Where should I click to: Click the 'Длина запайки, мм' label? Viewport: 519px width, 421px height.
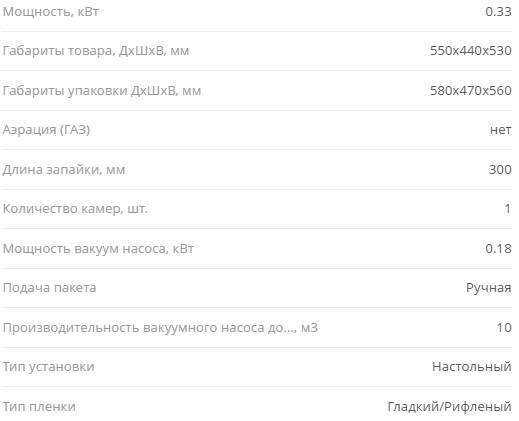[x=64, y=170]
